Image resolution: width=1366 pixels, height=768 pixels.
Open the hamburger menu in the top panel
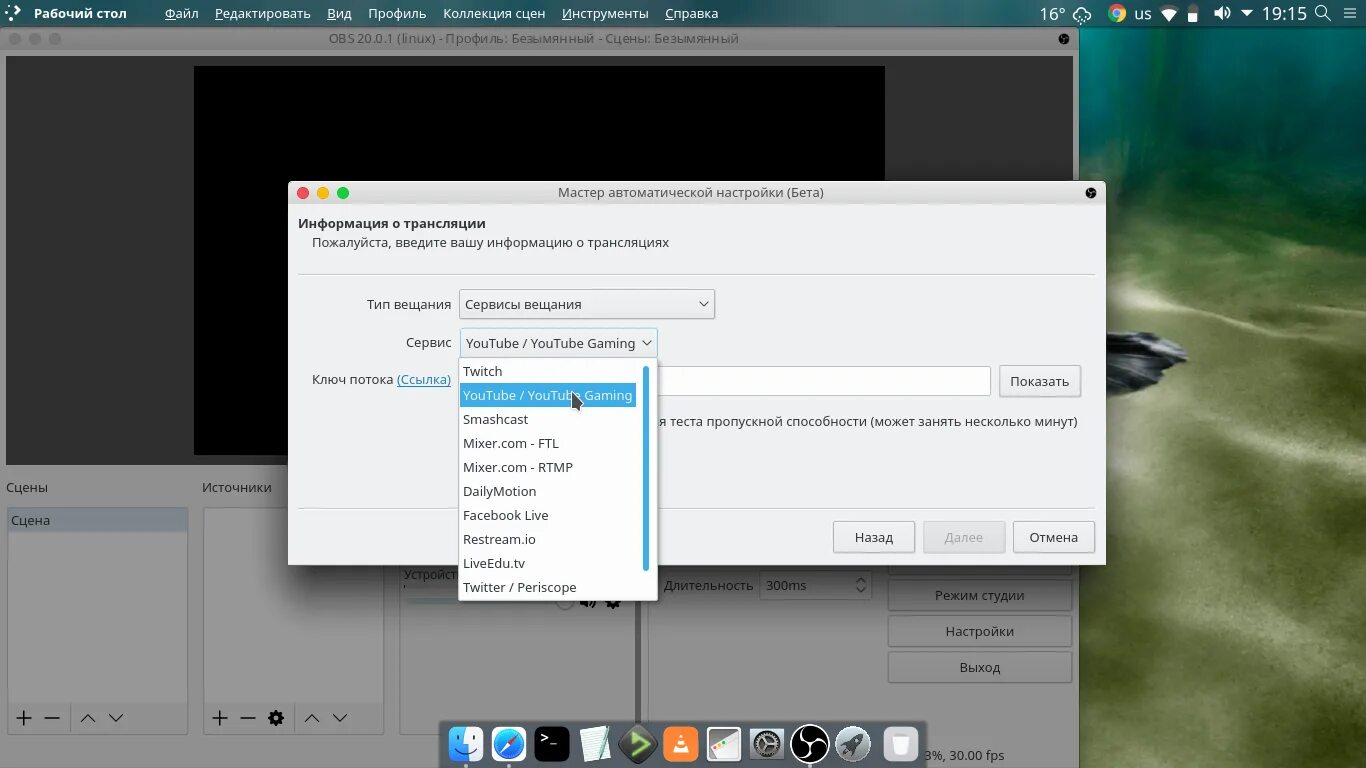click(x=1350, y=14)
